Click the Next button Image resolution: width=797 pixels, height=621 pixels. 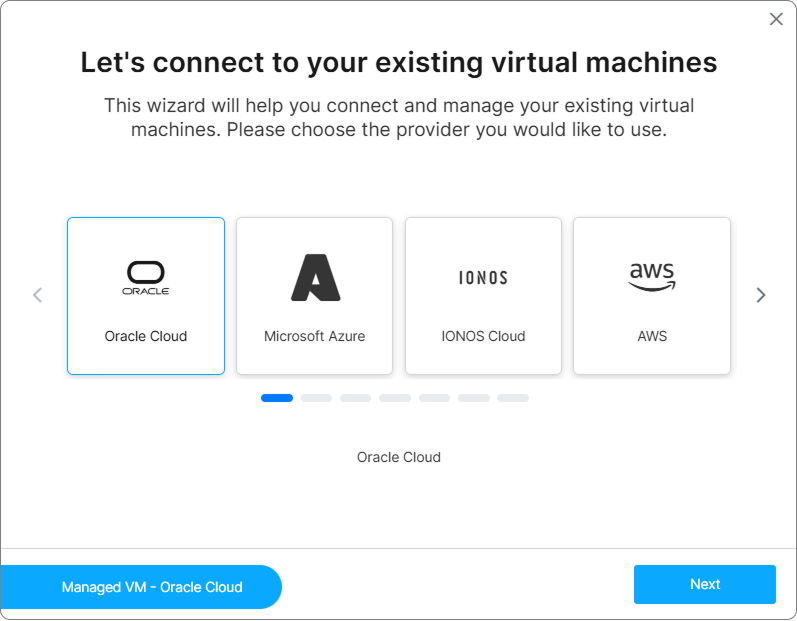[705, 584]
